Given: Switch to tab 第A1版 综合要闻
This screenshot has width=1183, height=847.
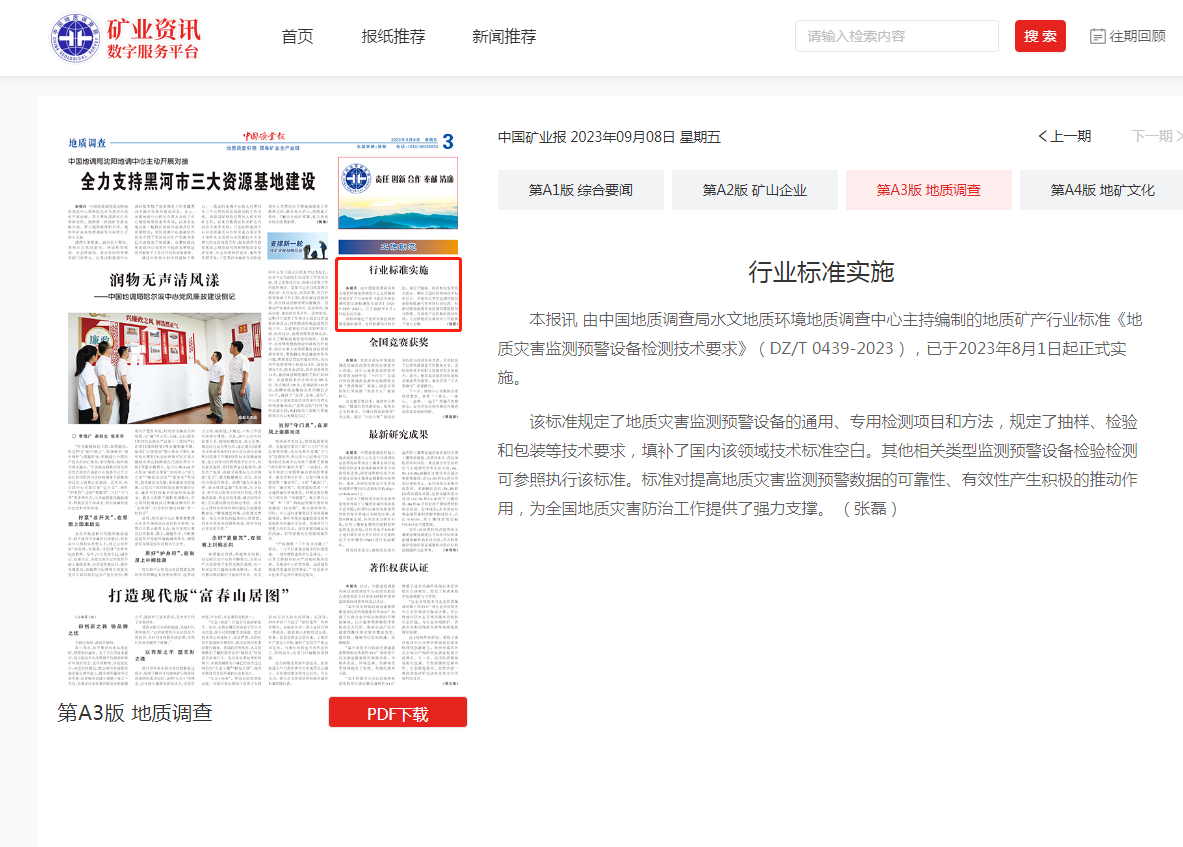Looking at the screenshot, I should [581, 190].
